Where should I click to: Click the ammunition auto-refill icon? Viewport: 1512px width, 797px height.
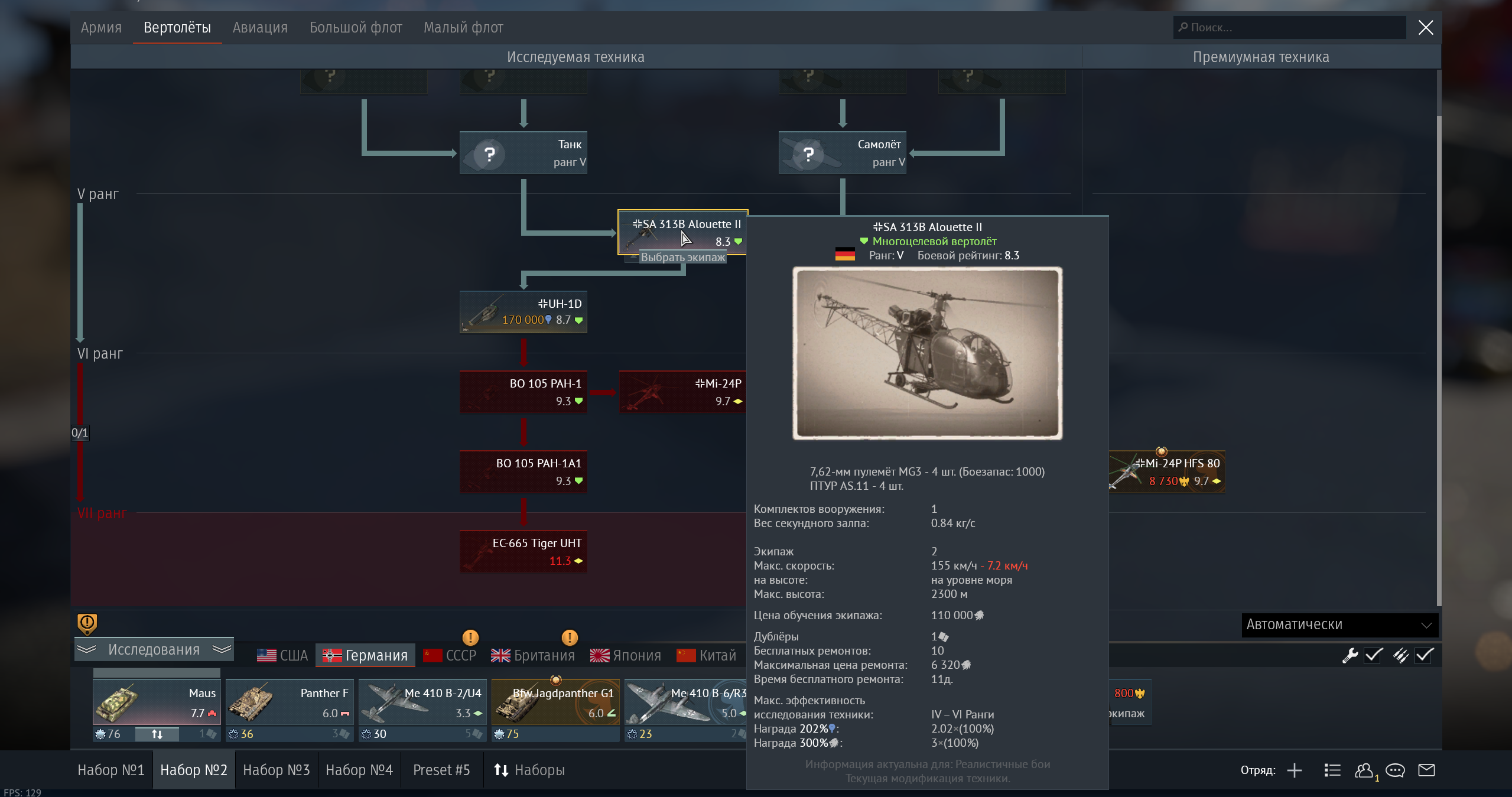1400,655
